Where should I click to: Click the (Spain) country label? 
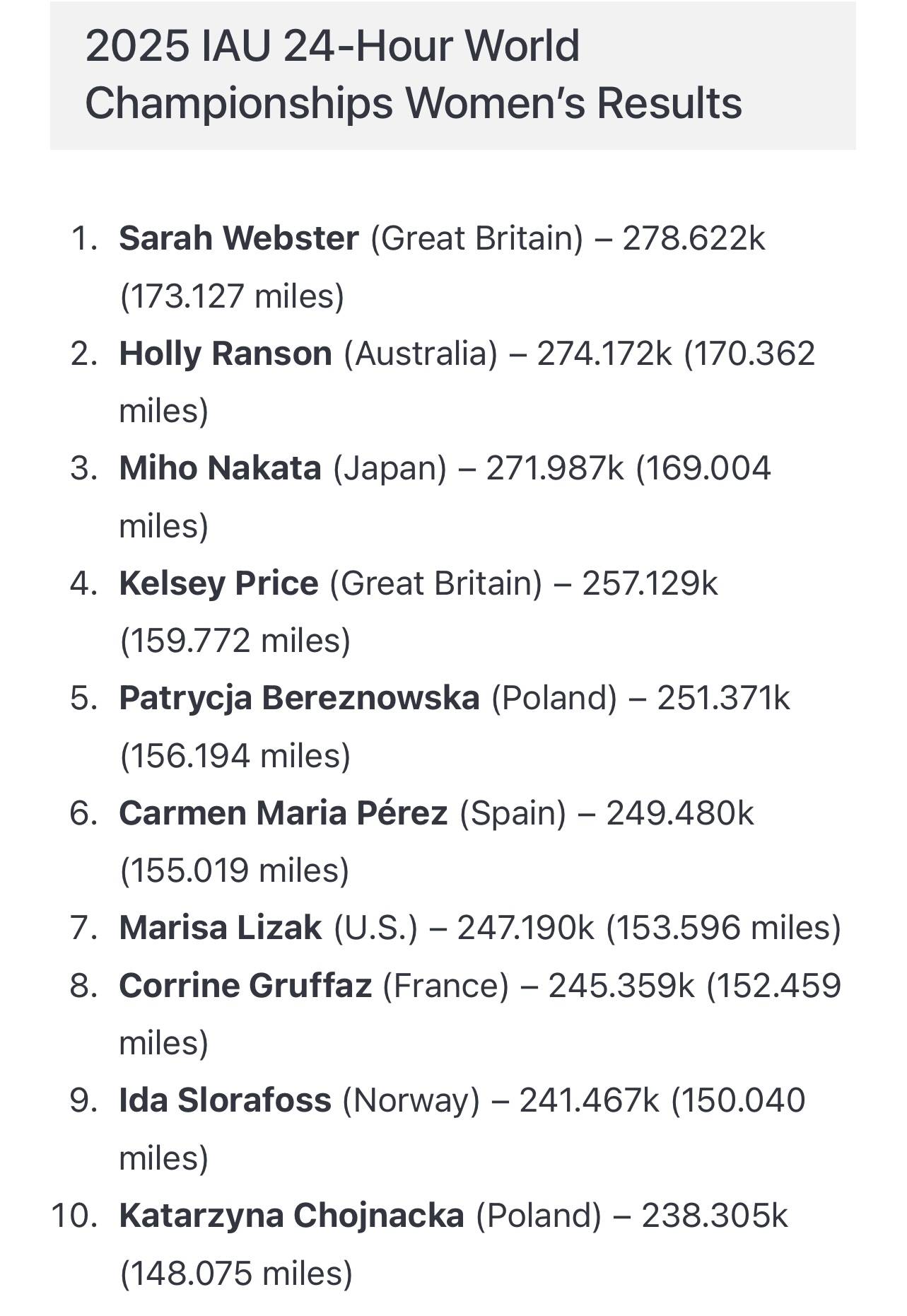(513, 813)
